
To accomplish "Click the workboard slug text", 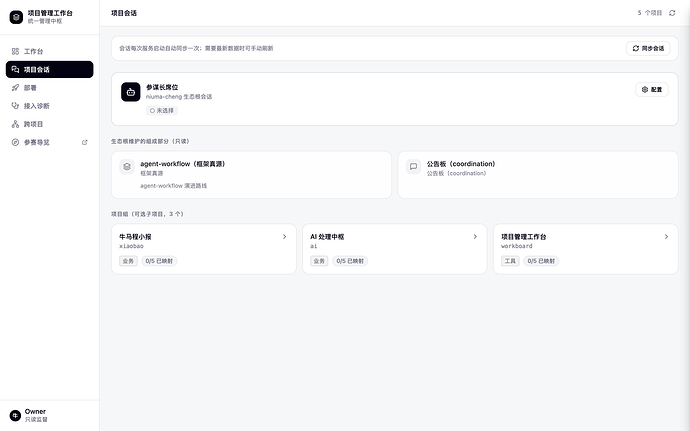I will click(517, 246).
